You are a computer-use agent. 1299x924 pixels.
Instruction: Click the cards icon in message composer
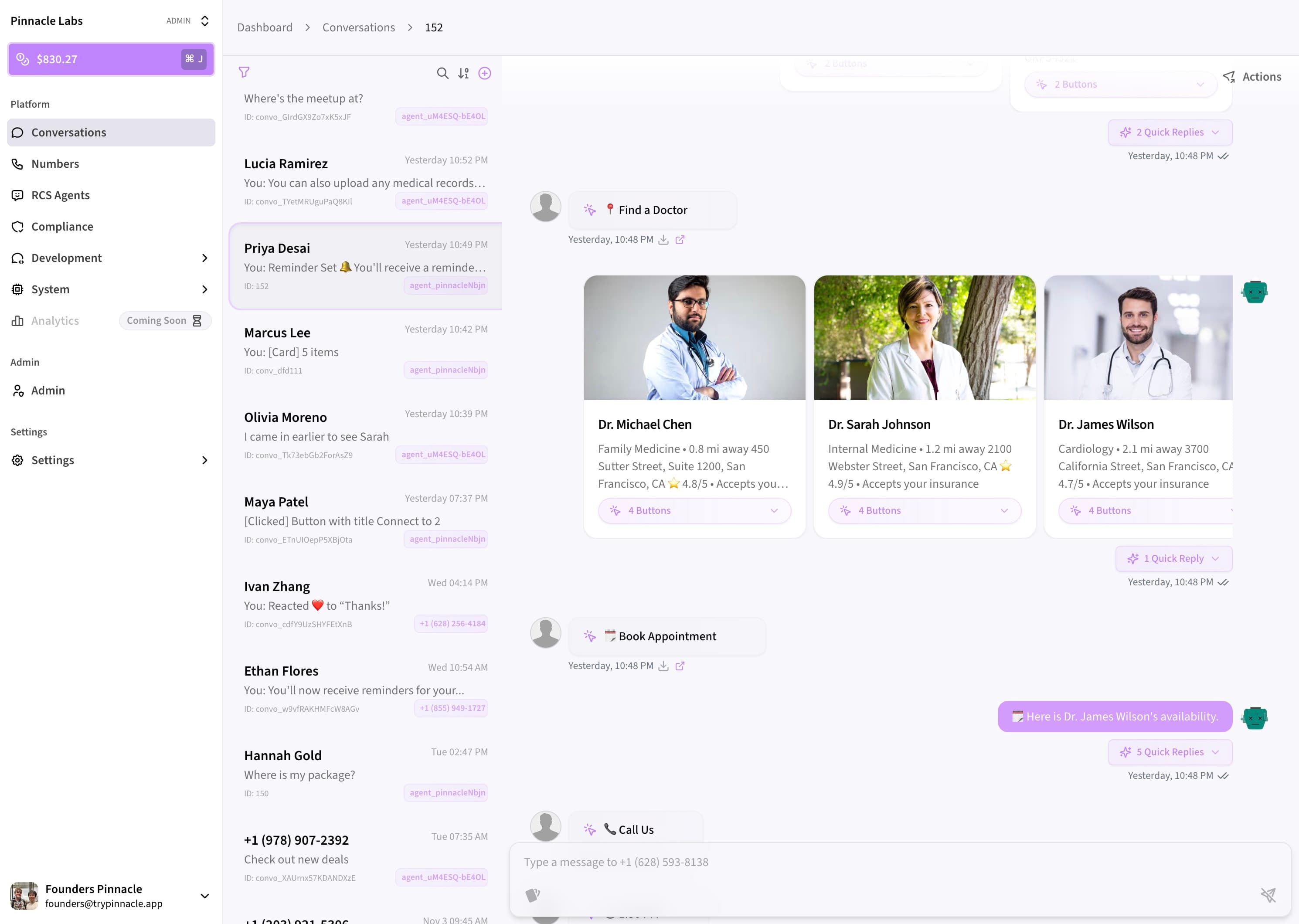(x=533, y=895)
